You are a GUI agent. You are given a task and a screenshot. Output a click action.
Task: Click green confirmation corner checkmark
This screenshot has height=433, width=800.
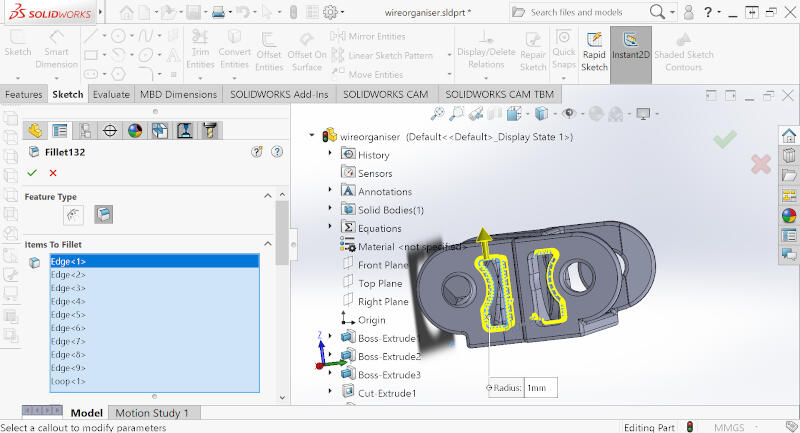click(725, 139)
